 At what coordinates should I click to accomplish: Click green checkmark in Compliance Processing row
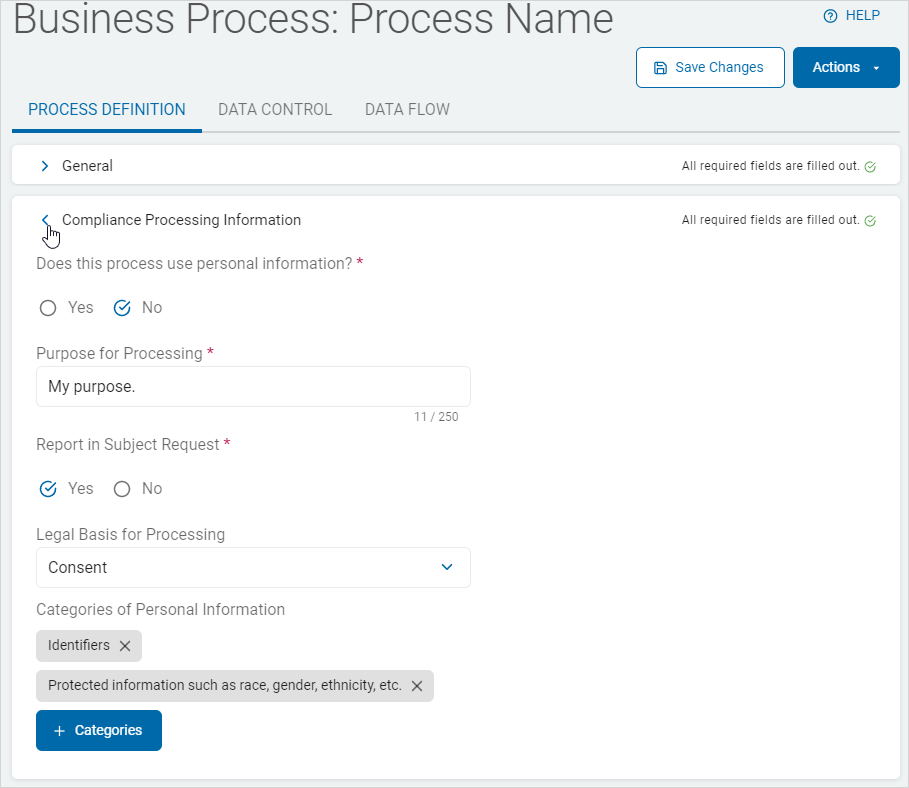pyautogui.click(x=870, y=221)
